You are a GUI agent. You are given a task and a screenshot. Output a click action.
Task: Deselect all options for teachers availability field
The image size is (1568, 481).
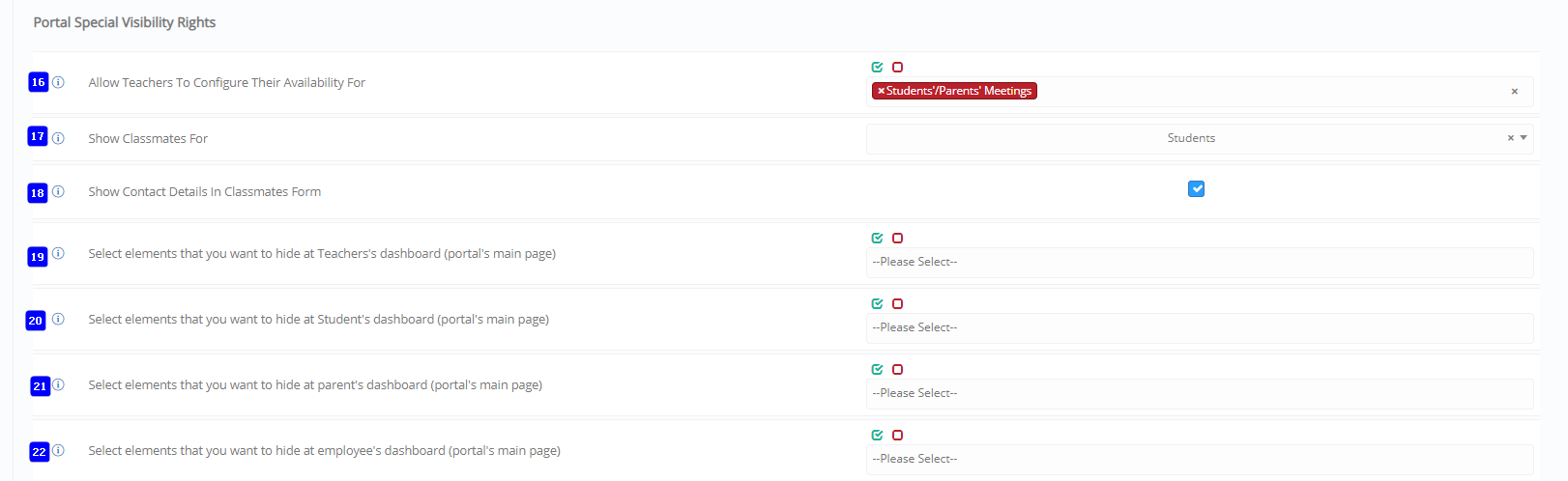897,67
